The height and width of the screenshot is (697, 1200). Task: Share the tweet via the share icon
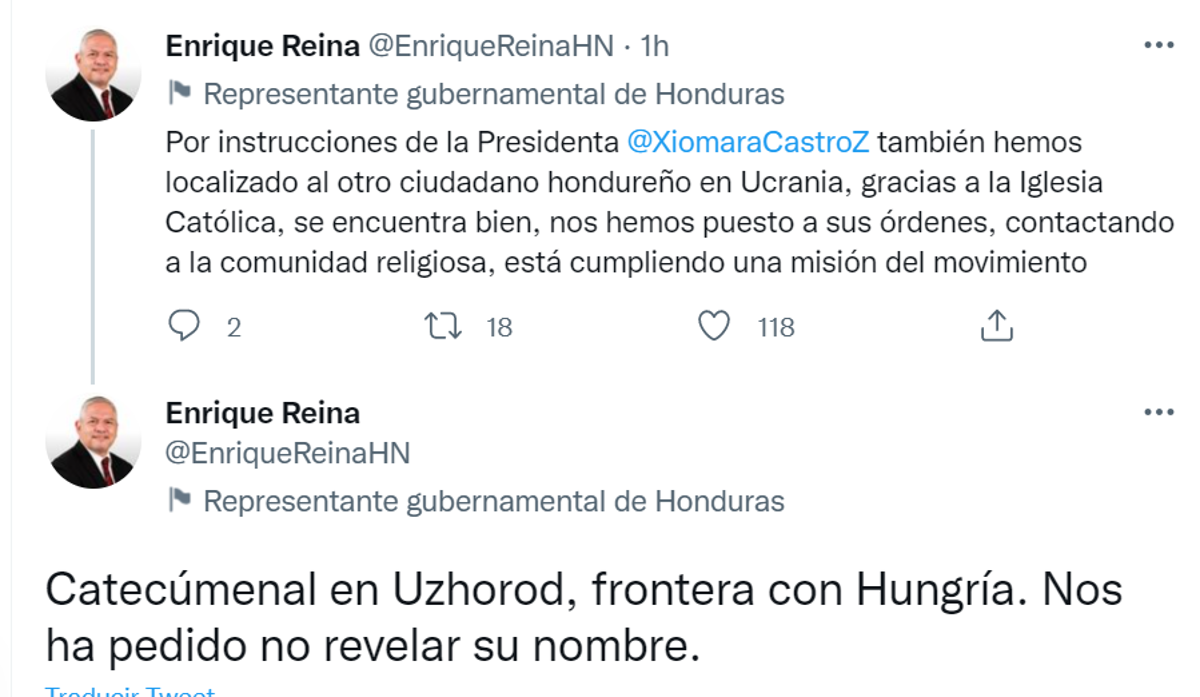point(996,325)
